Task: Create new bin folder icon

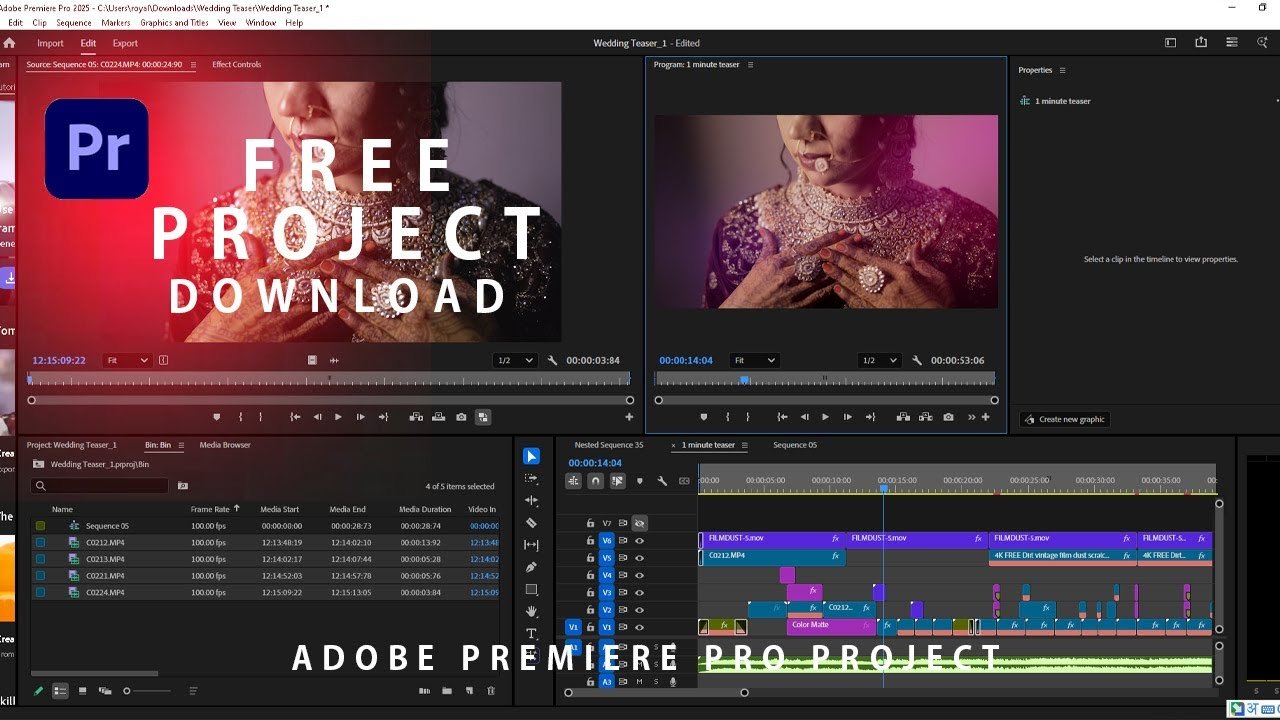Action: (x=446, y=691)
